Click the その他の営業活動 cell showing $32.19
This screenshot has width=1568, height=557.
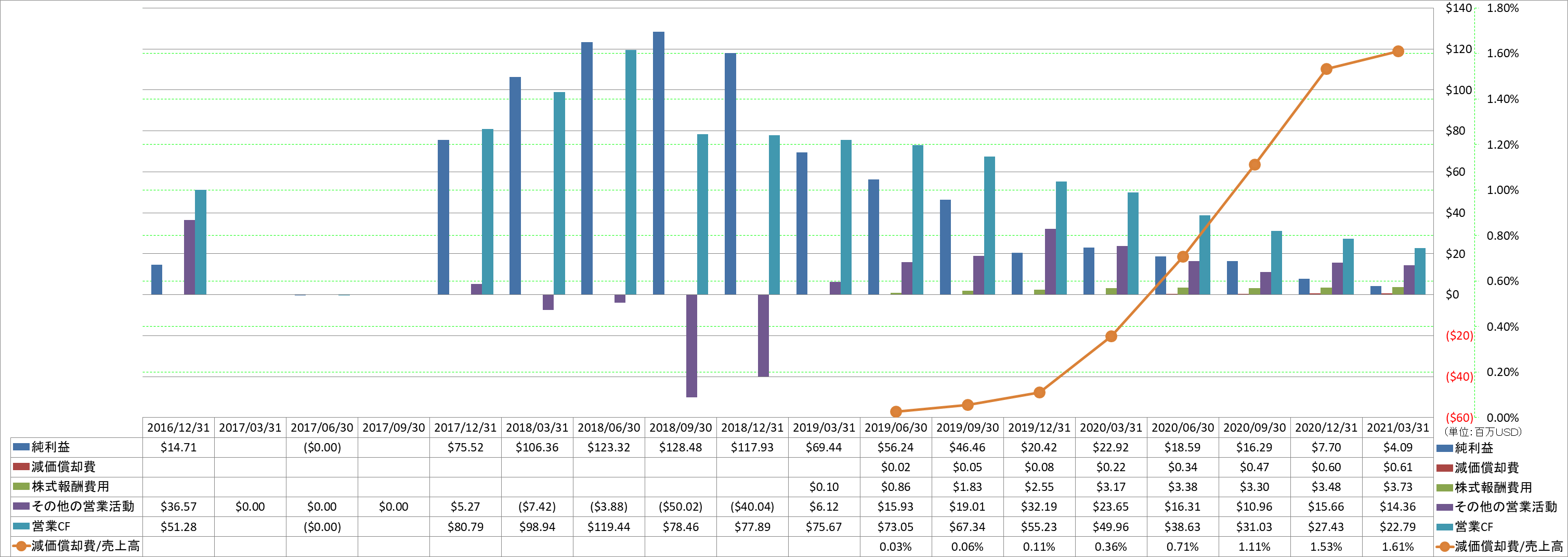pyautogui.click(x=1039, y=507)
